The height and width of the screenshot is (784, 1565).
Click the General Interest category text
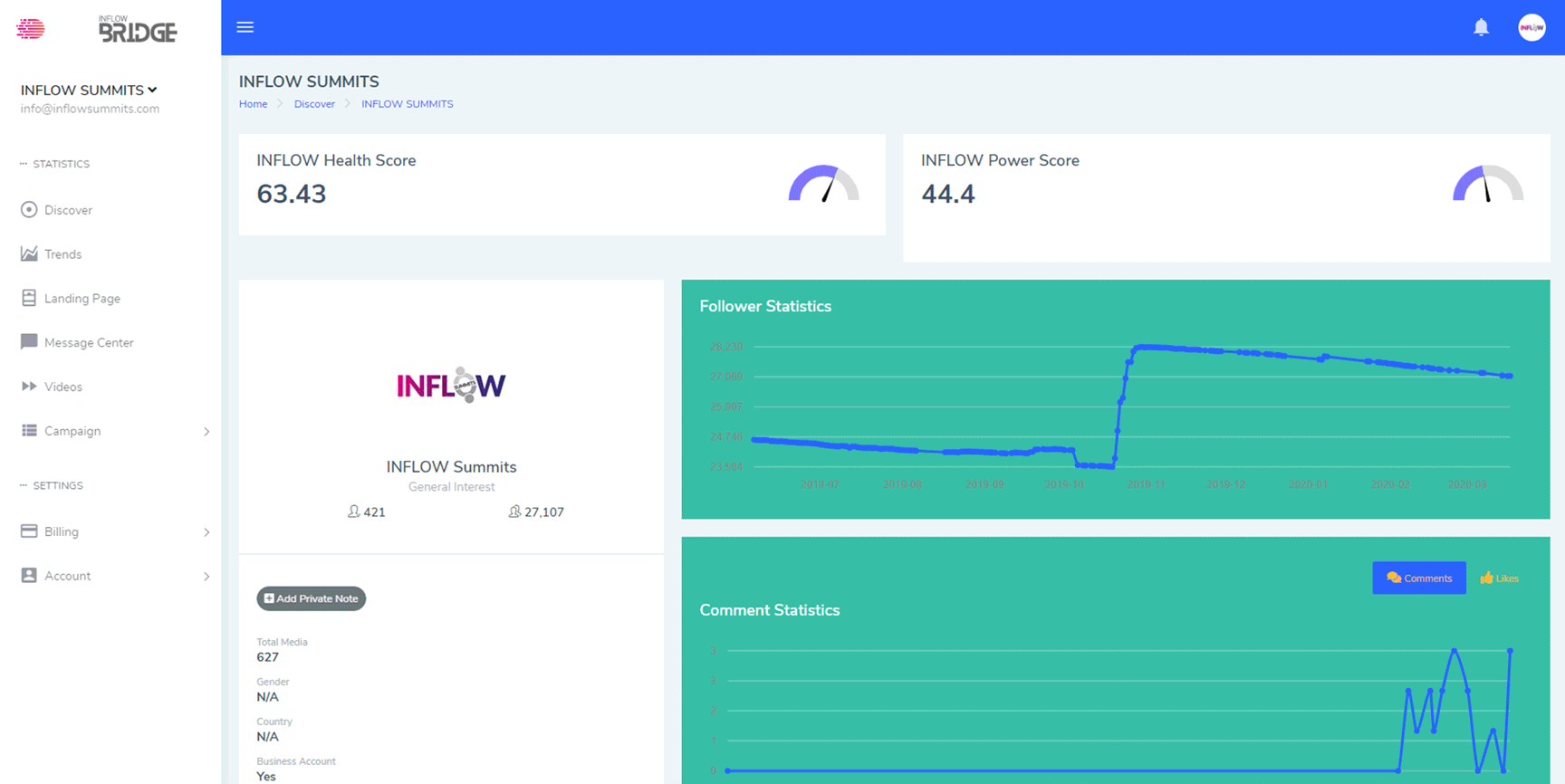point(451,487)
